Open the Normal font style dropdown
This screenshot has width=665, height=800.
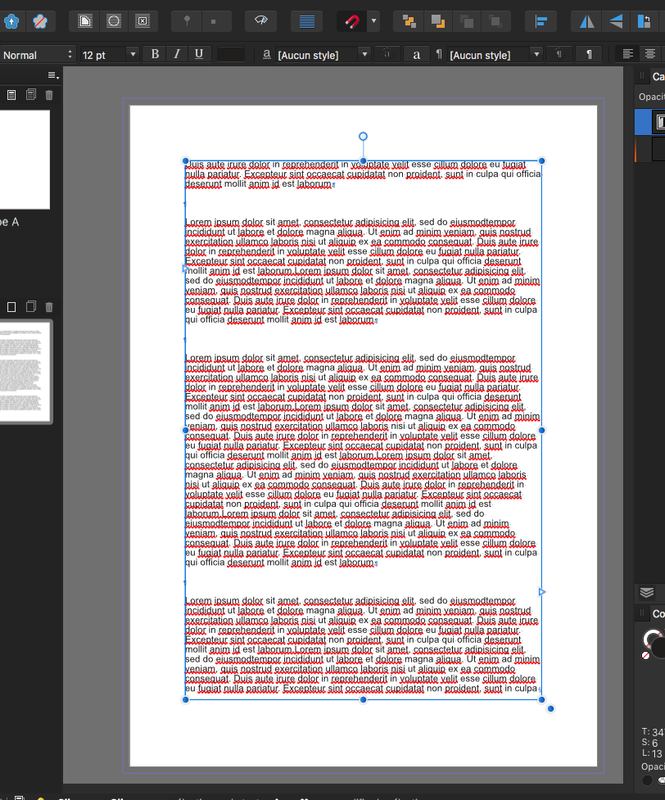37,55
